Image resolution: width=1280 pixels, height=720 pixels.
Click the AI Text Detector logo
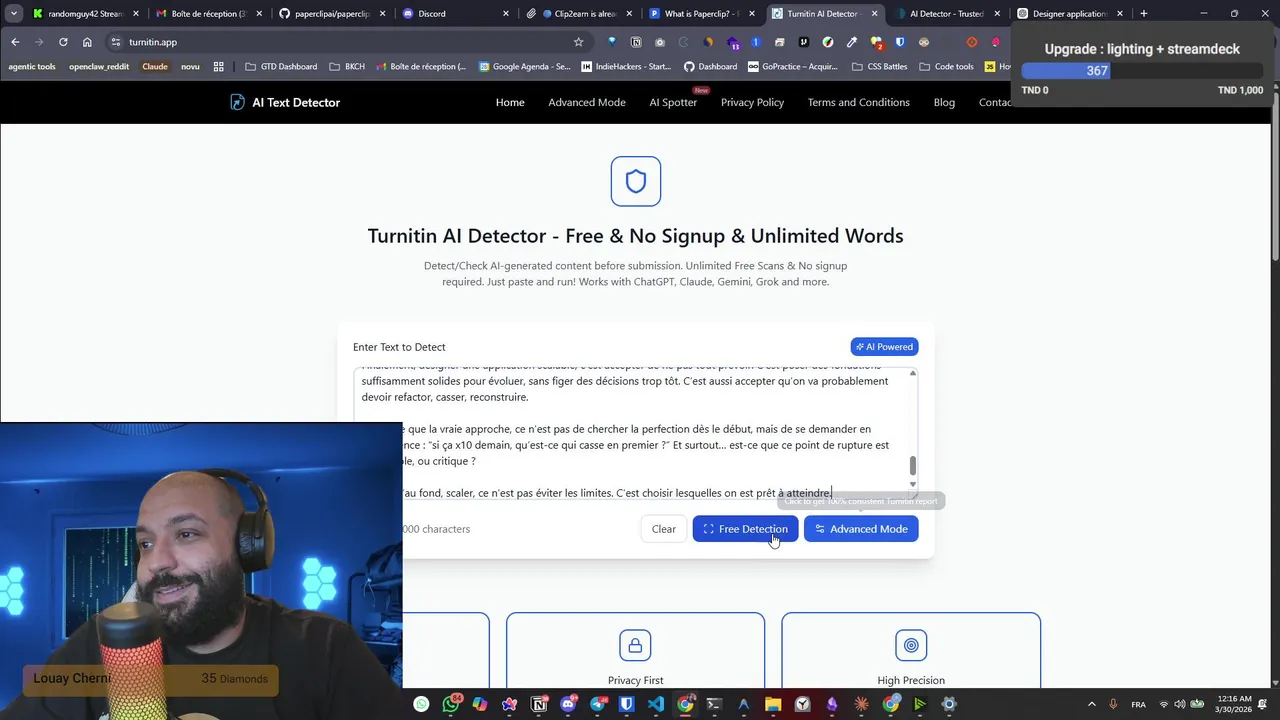[285, 102]
